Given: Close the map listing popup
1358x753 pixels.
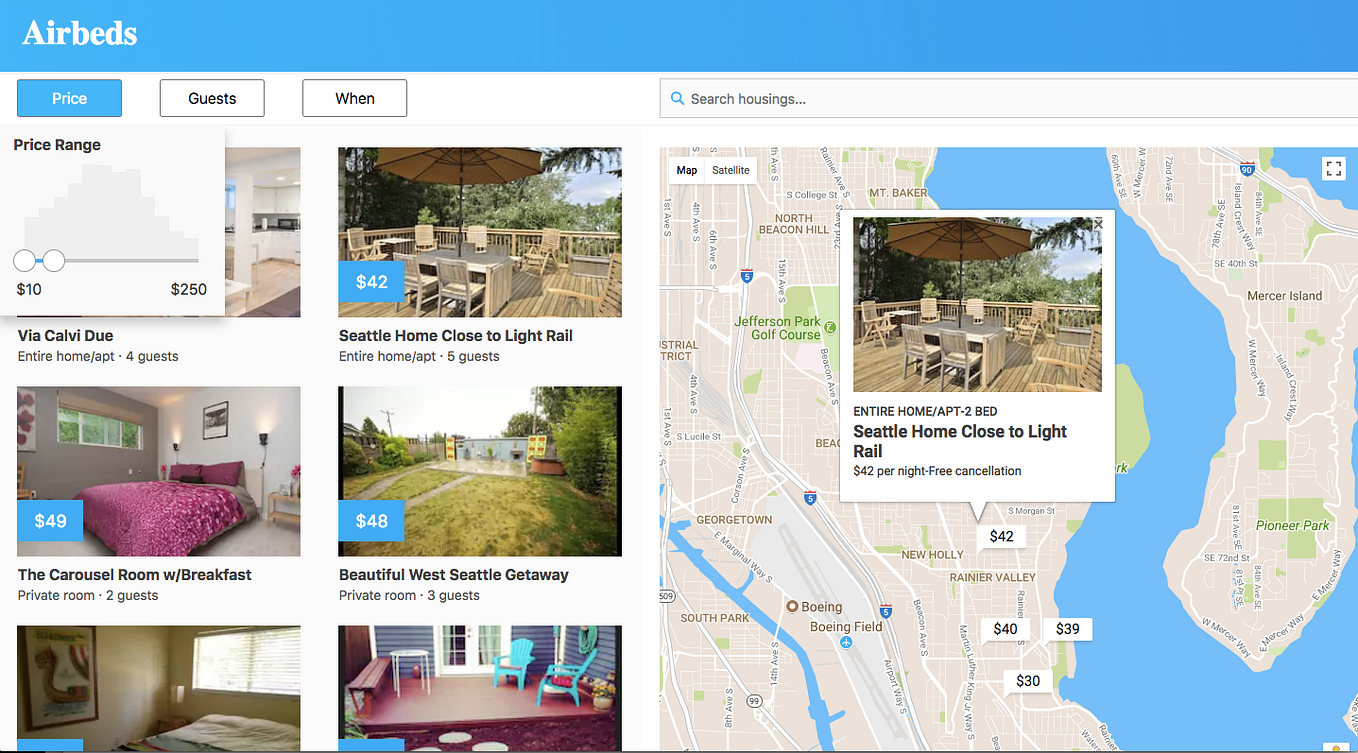Looking at the screenshot, I should pyautogui.click(x=1097, y=222).
